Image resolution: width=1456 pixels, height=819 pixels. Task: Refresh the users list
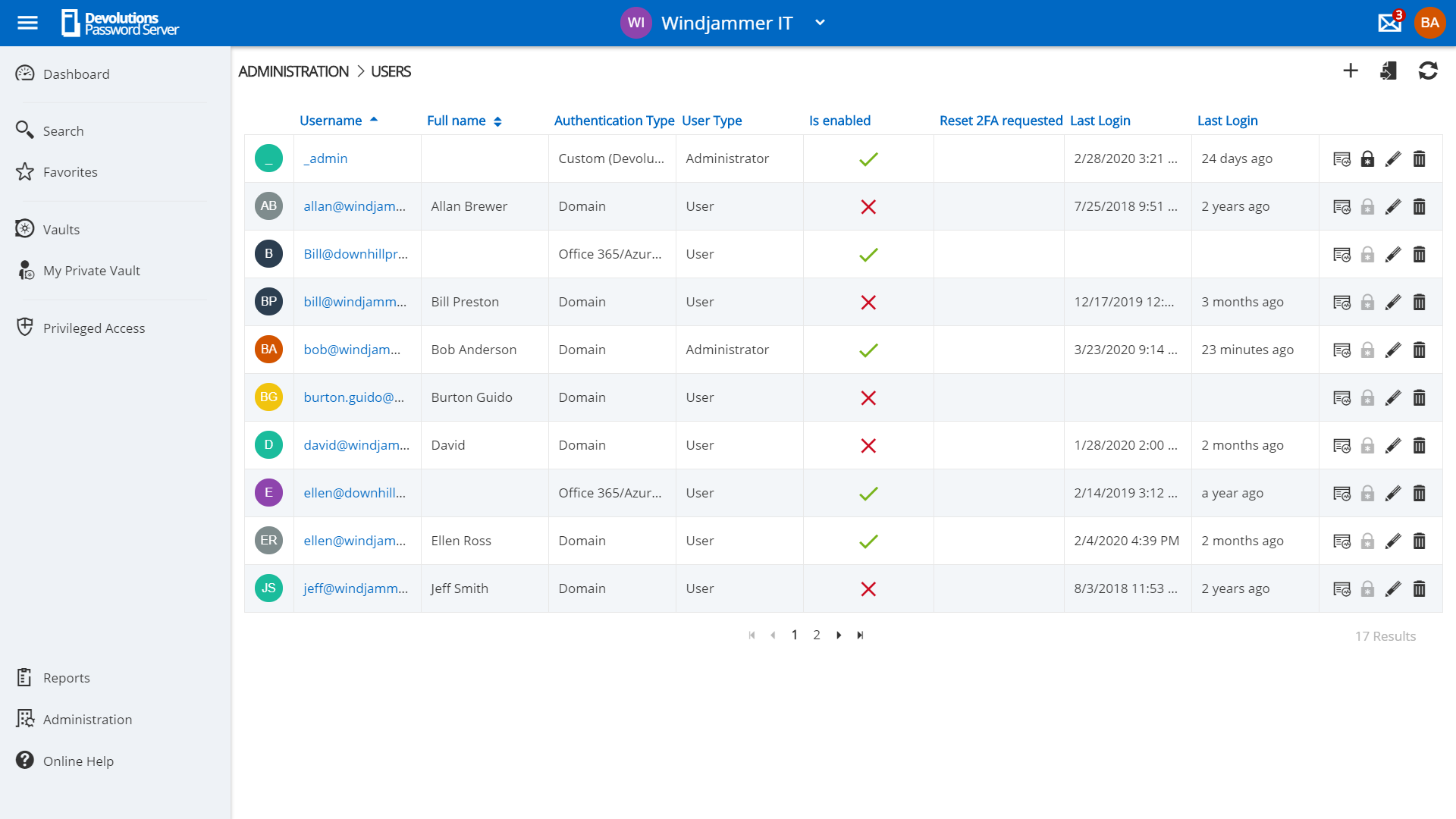(x=1428, y=71)
